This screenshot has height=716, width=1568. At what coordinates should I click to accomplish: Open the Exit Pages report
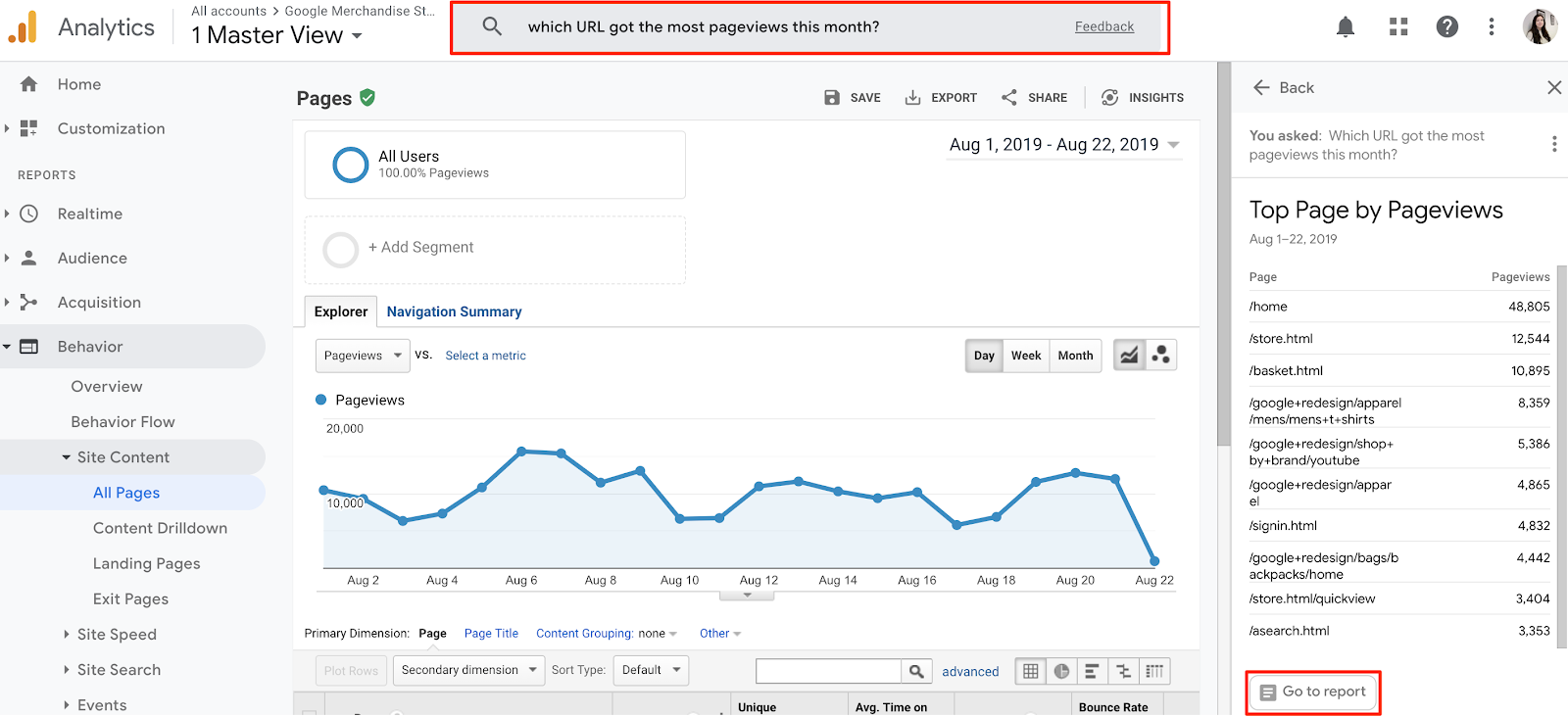pyautogui.click(x=130, y=599)
